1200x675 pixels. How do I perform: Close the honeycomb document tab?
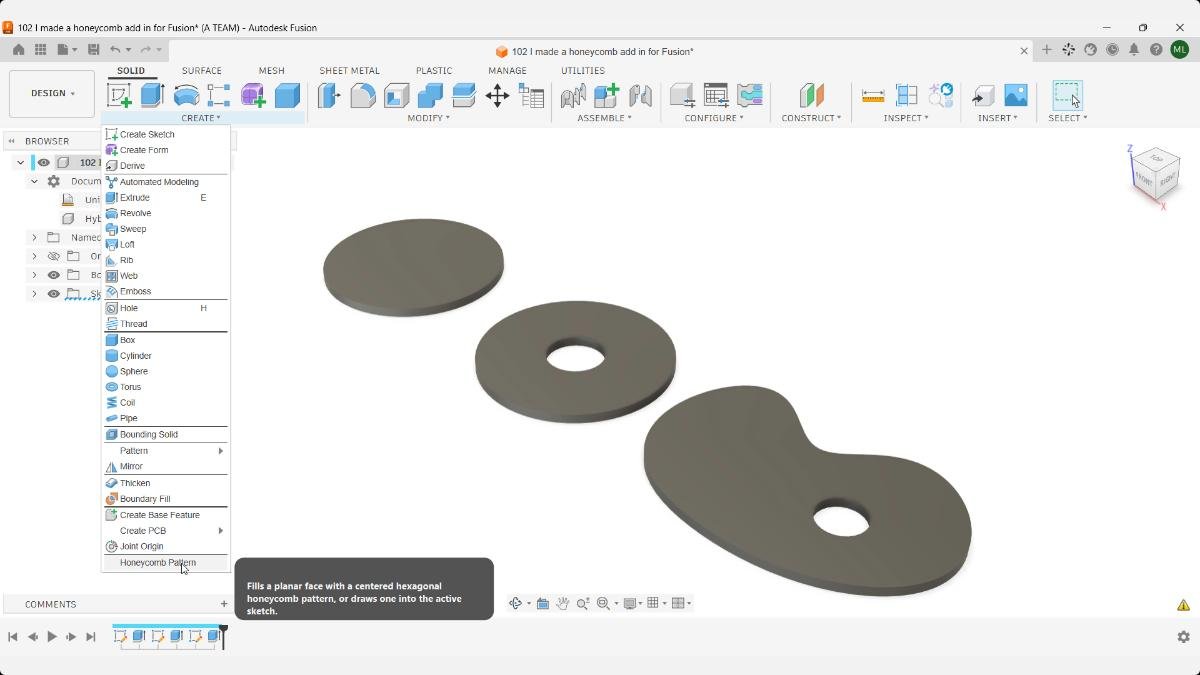point(1024,51)
